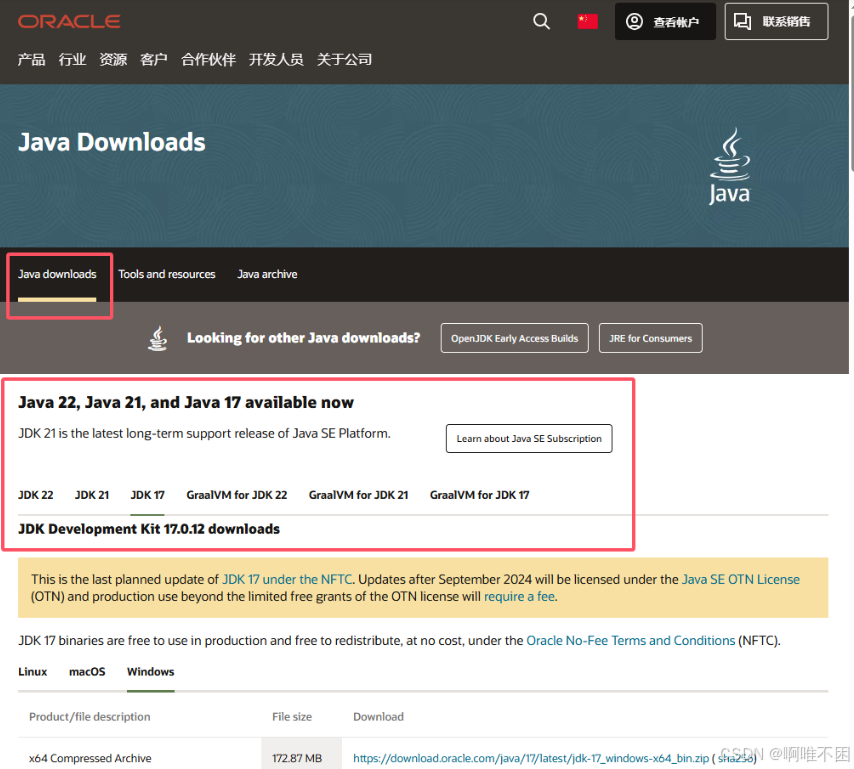Click Learn about Java SE Subscription
This screenshot has height=769, width=854.
point(529,438)
